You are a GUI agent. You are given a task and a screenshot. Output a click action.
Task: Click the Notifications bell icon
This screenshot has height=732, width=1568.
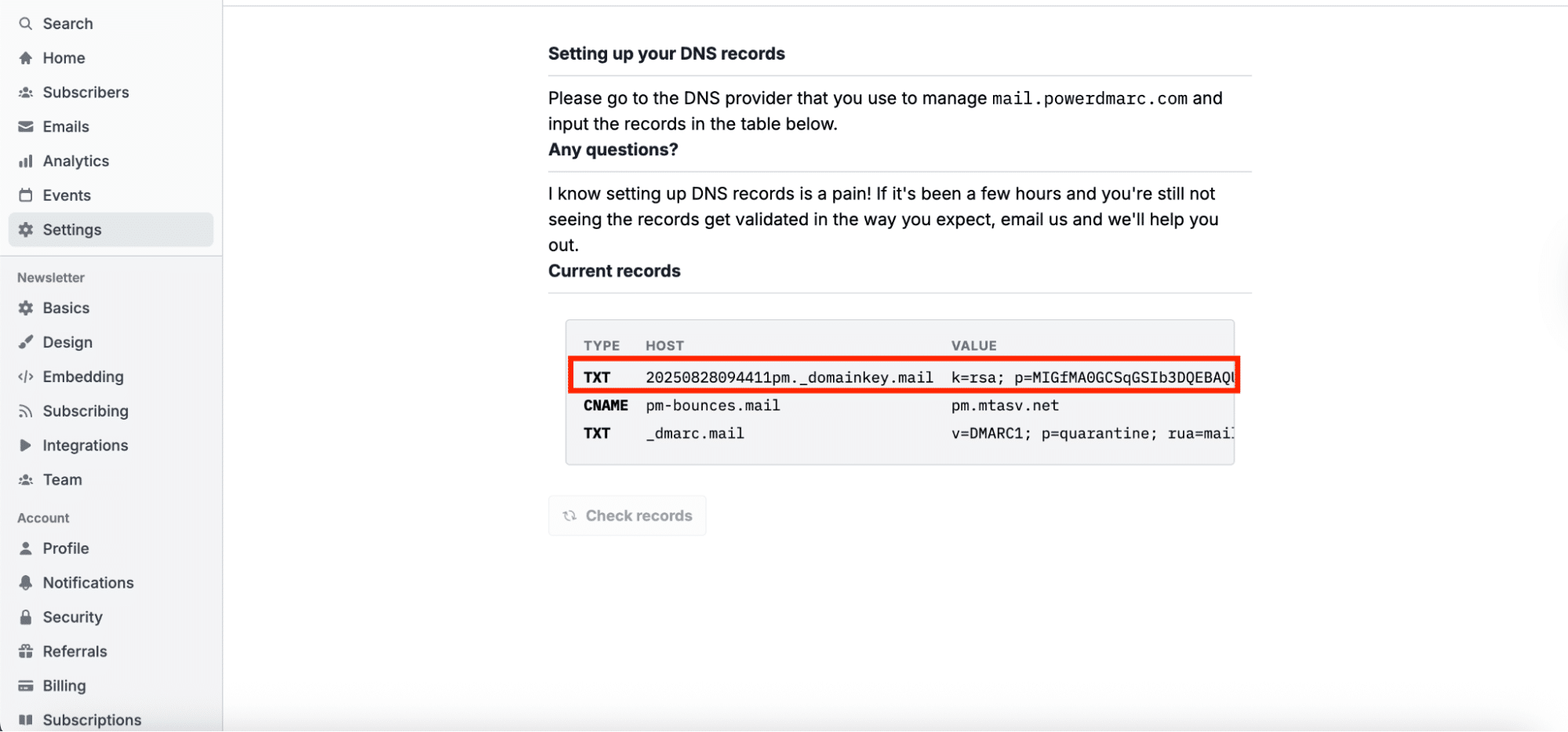(x=26, y=583)
